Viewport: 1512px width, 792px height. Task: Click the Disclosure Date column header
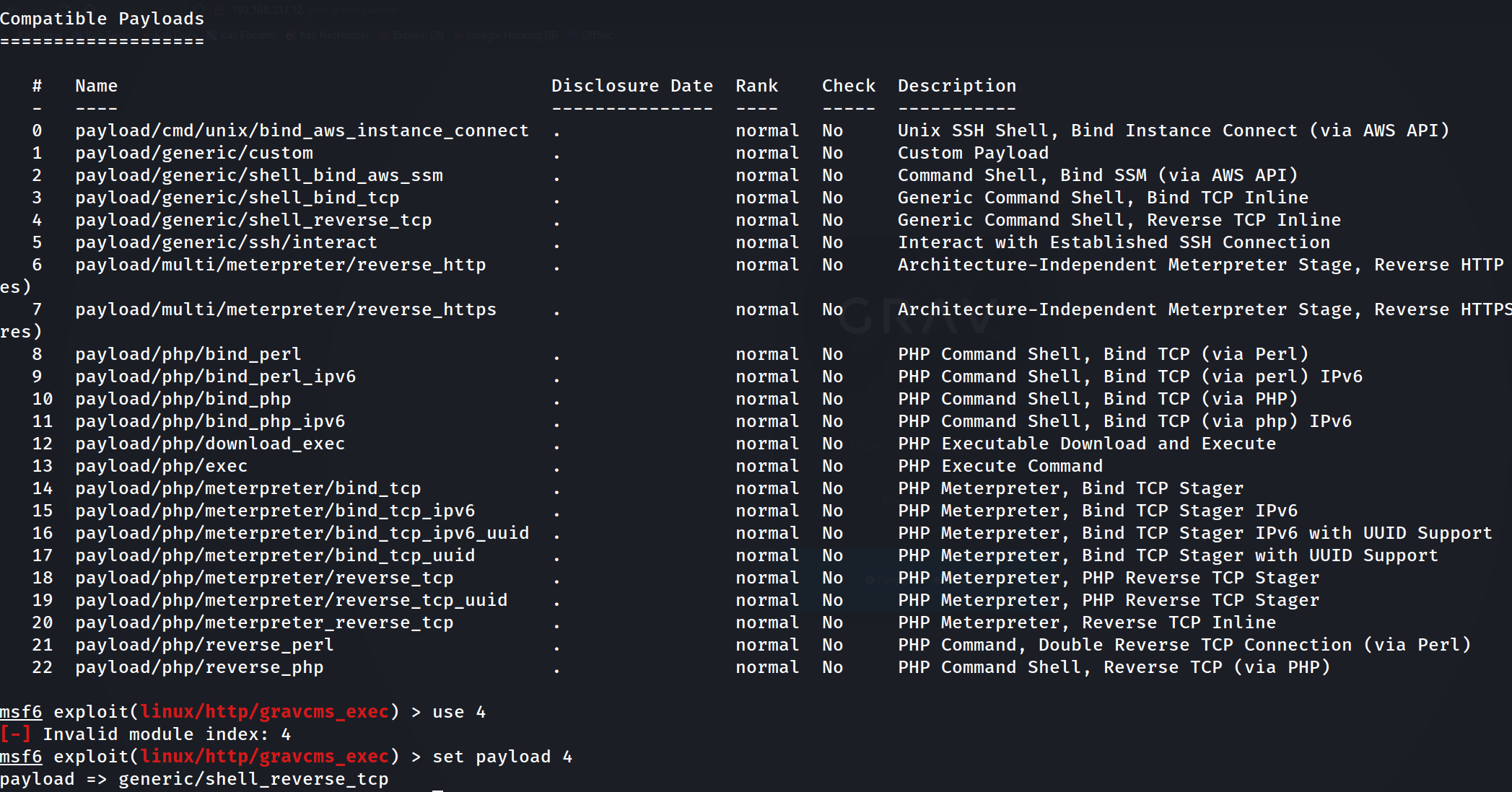(632, 86)
